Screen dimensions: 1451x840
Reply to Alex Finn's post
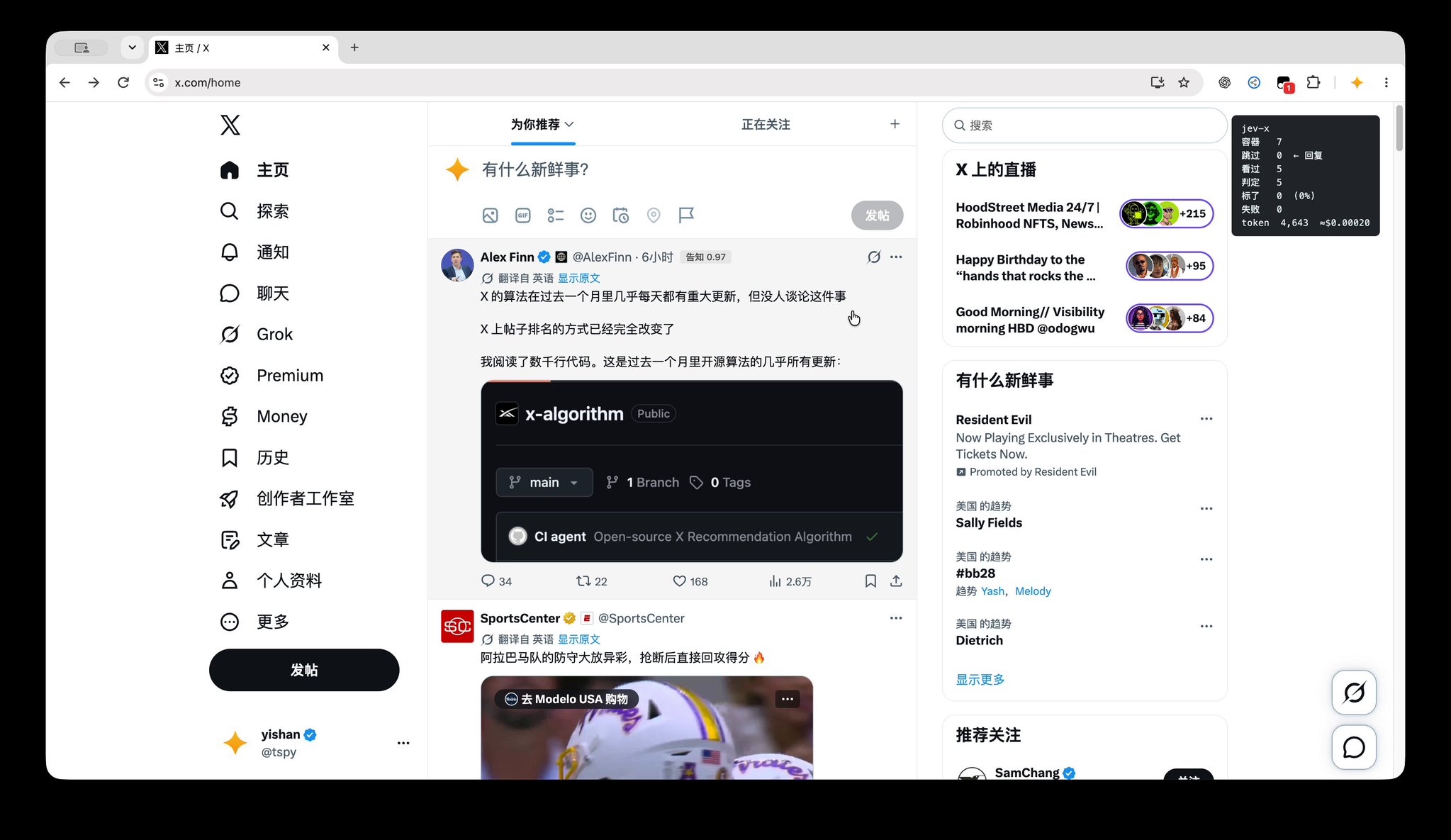coord(496,581)
